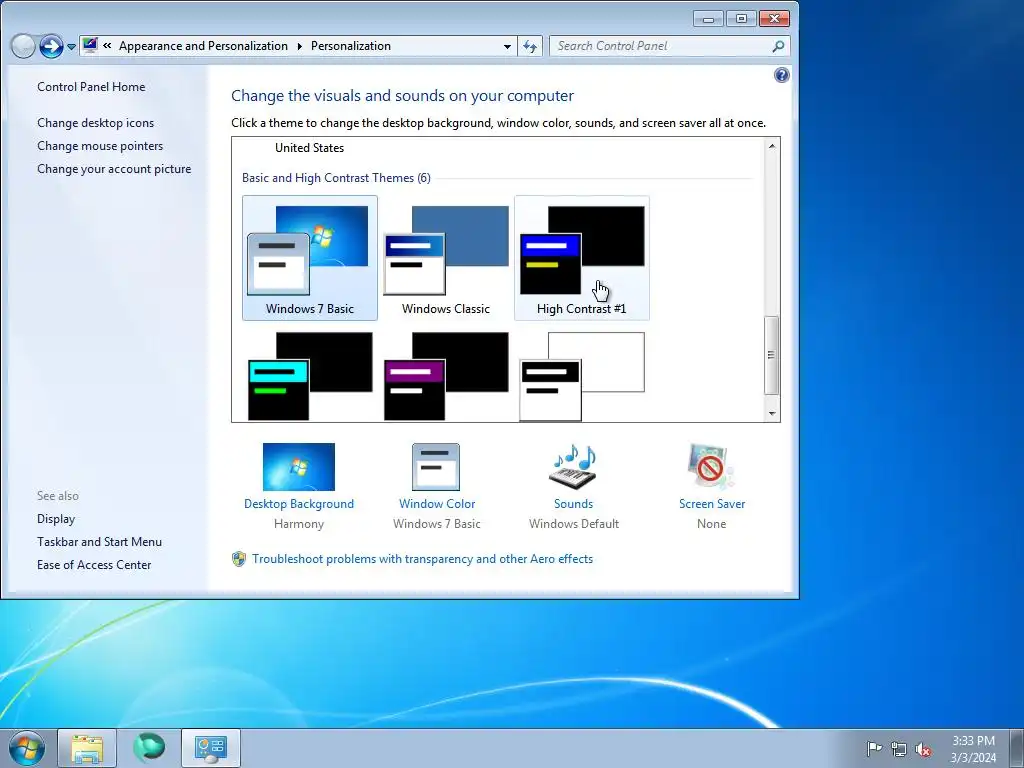The height and width of the screenshot is (768, 1024).
Task: Open the Action Center flag tray icon
Action: tap(874, 748)
